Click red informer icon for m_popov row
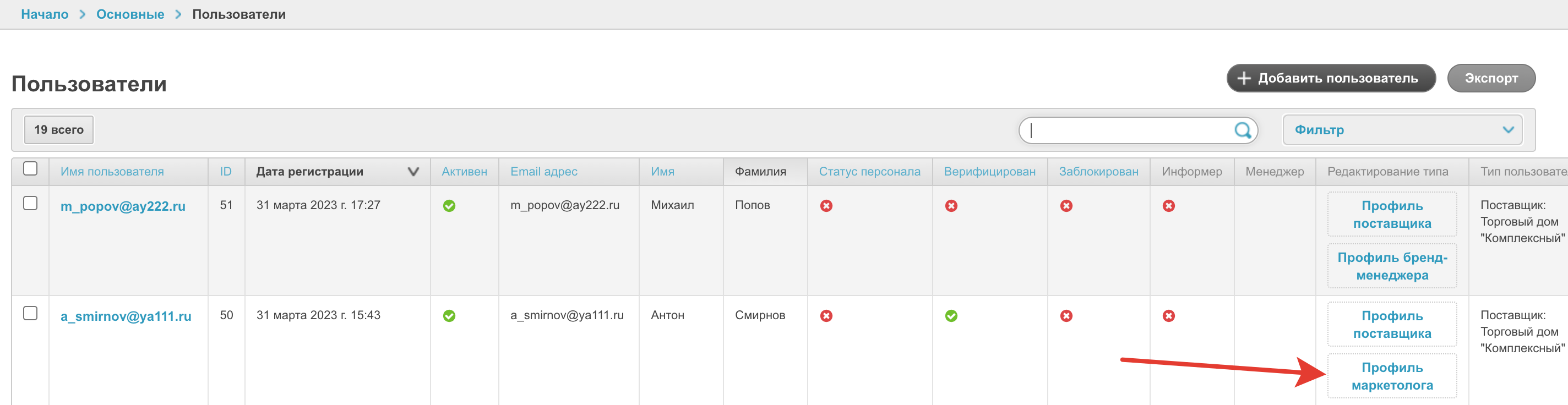Viewport: 1568px width, 405px height. point(1168,206)
